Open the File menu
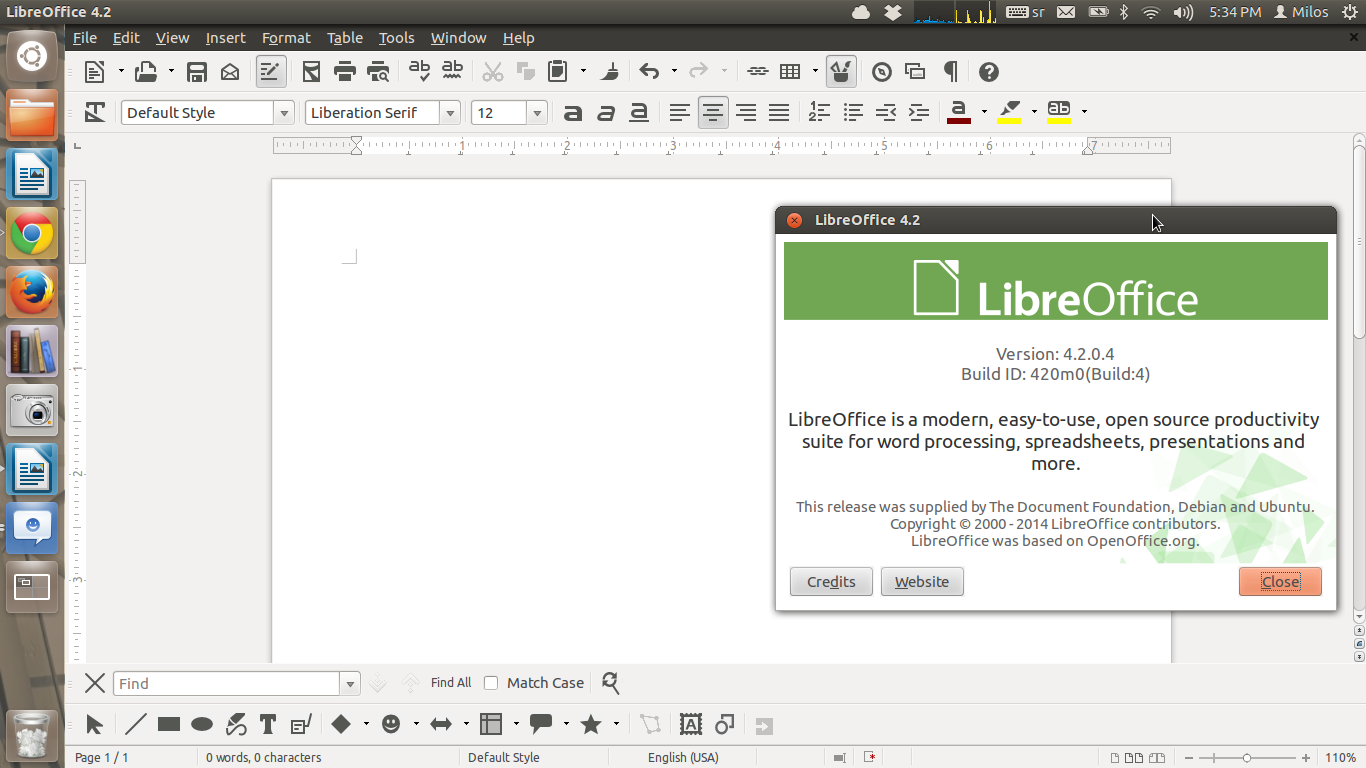The width and height of the screenshot is (1366, 768). coord(85,38)
